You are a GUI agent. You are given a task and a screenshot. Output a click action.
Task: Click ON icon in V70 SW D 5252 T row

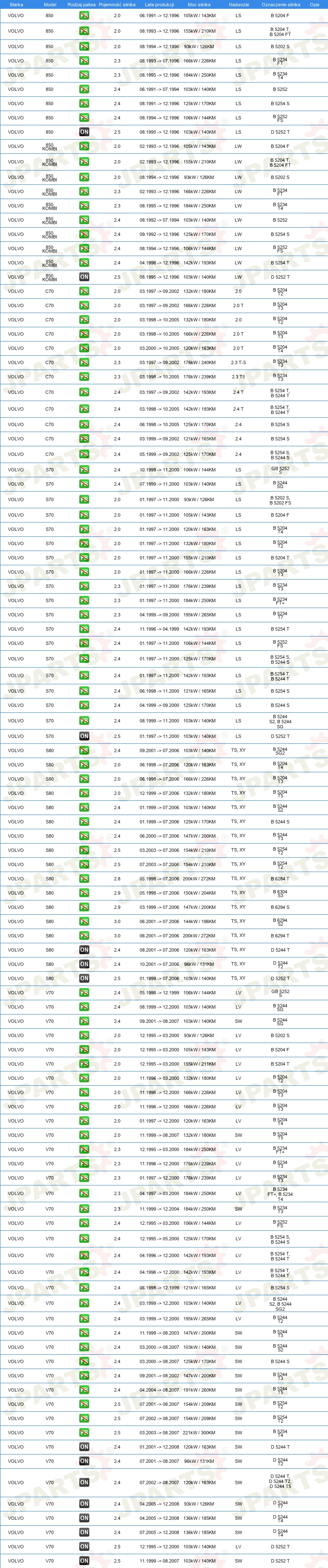point(84,1561)
